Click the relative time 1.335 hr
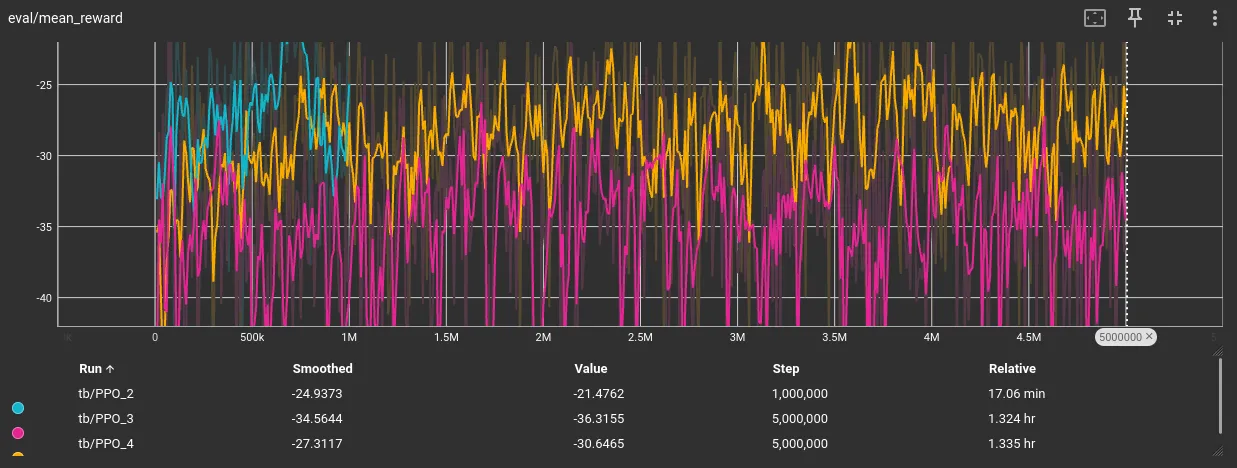 (1012, 443)
